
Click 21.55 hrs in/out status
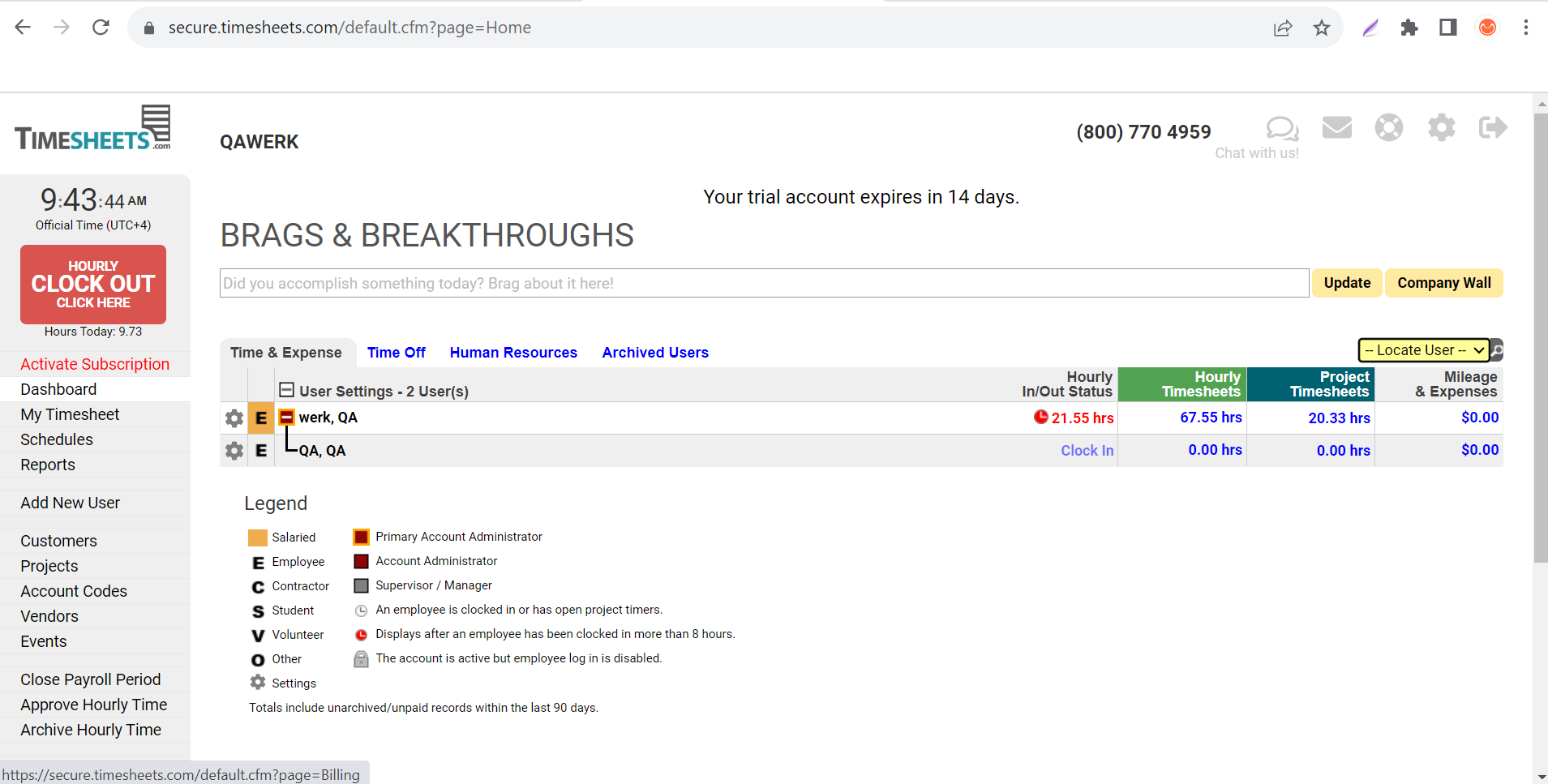tap(1083, 418)
